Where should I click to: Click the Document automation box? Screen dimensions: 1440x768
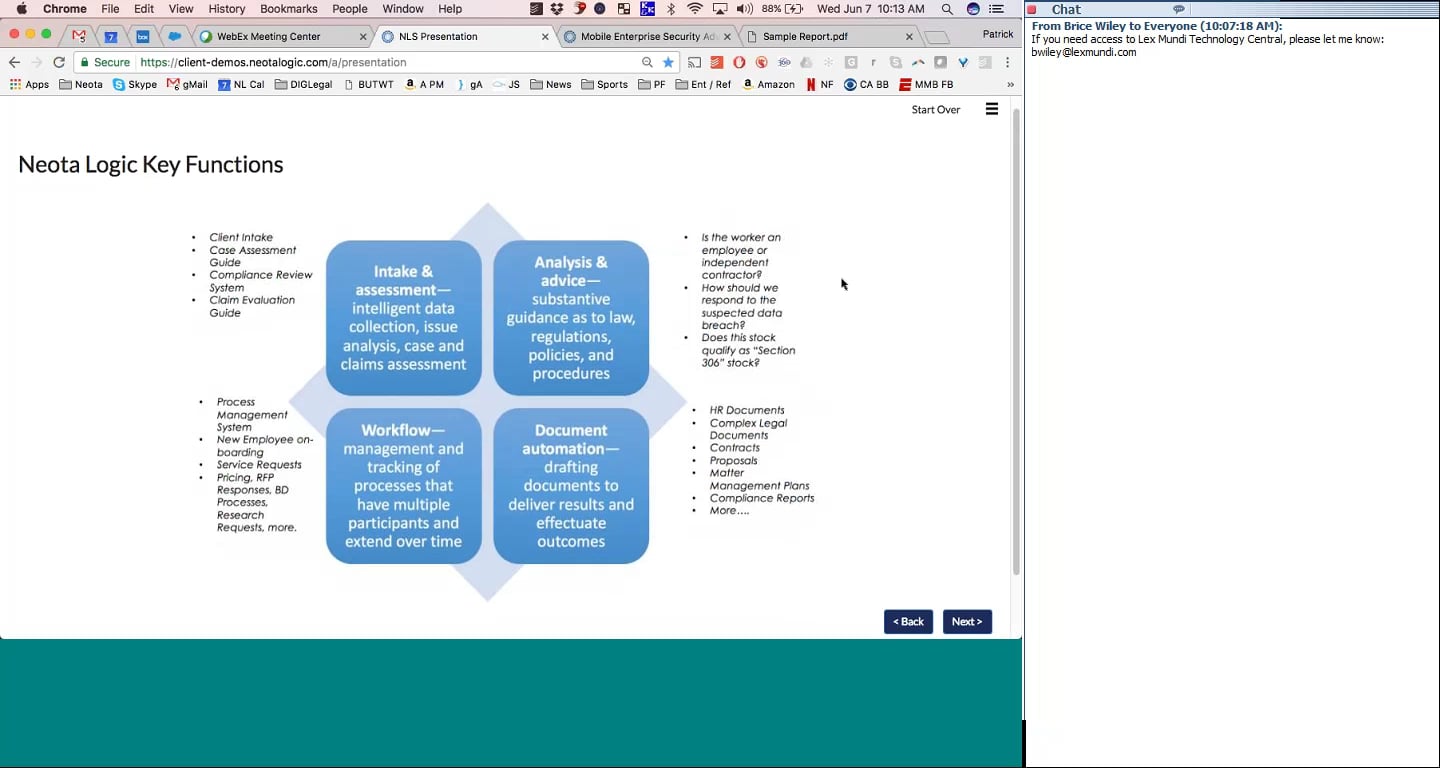[571, 486]
